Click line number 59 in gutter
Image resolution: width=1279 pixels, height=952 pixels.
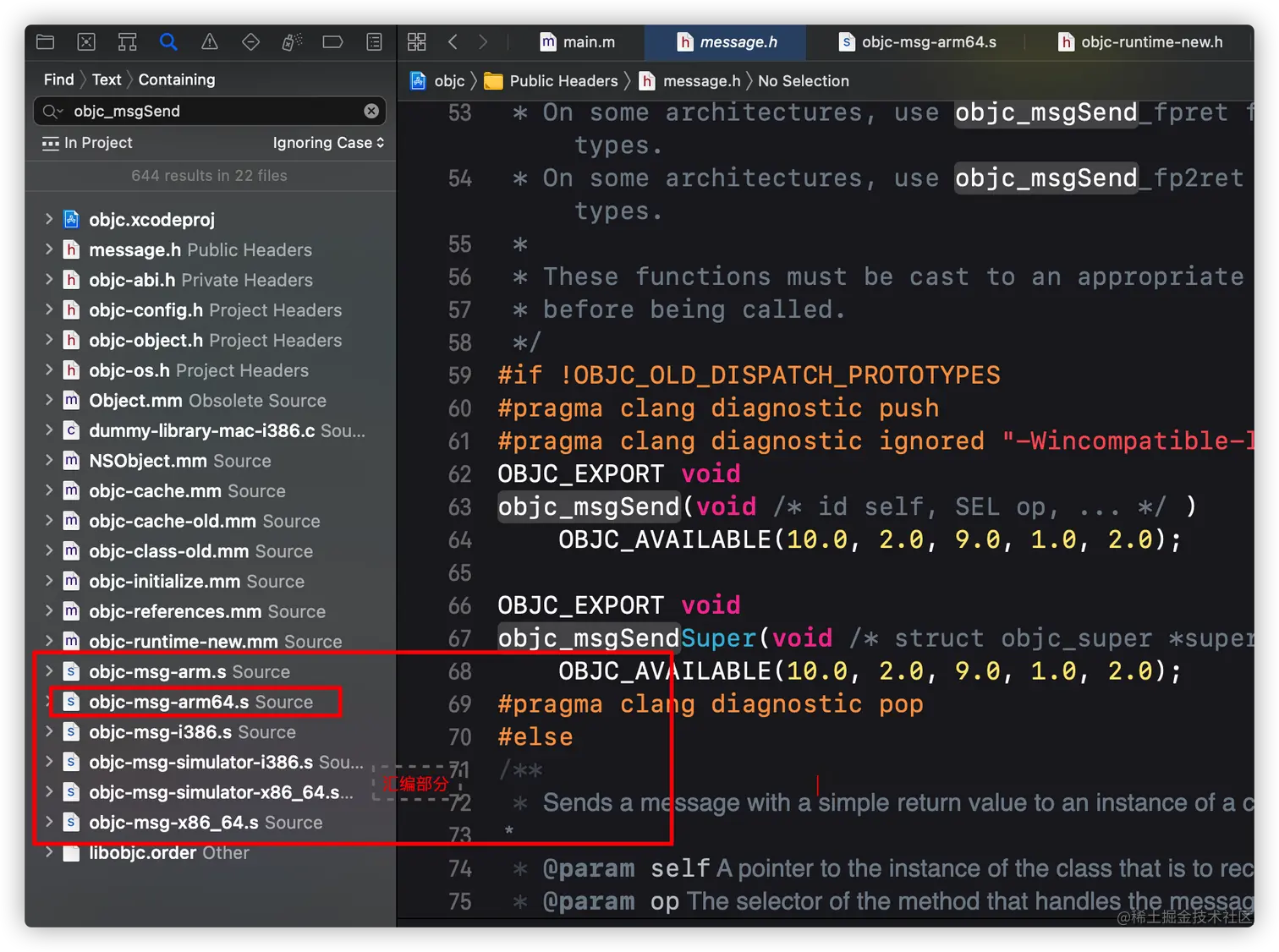pos(459,375)
